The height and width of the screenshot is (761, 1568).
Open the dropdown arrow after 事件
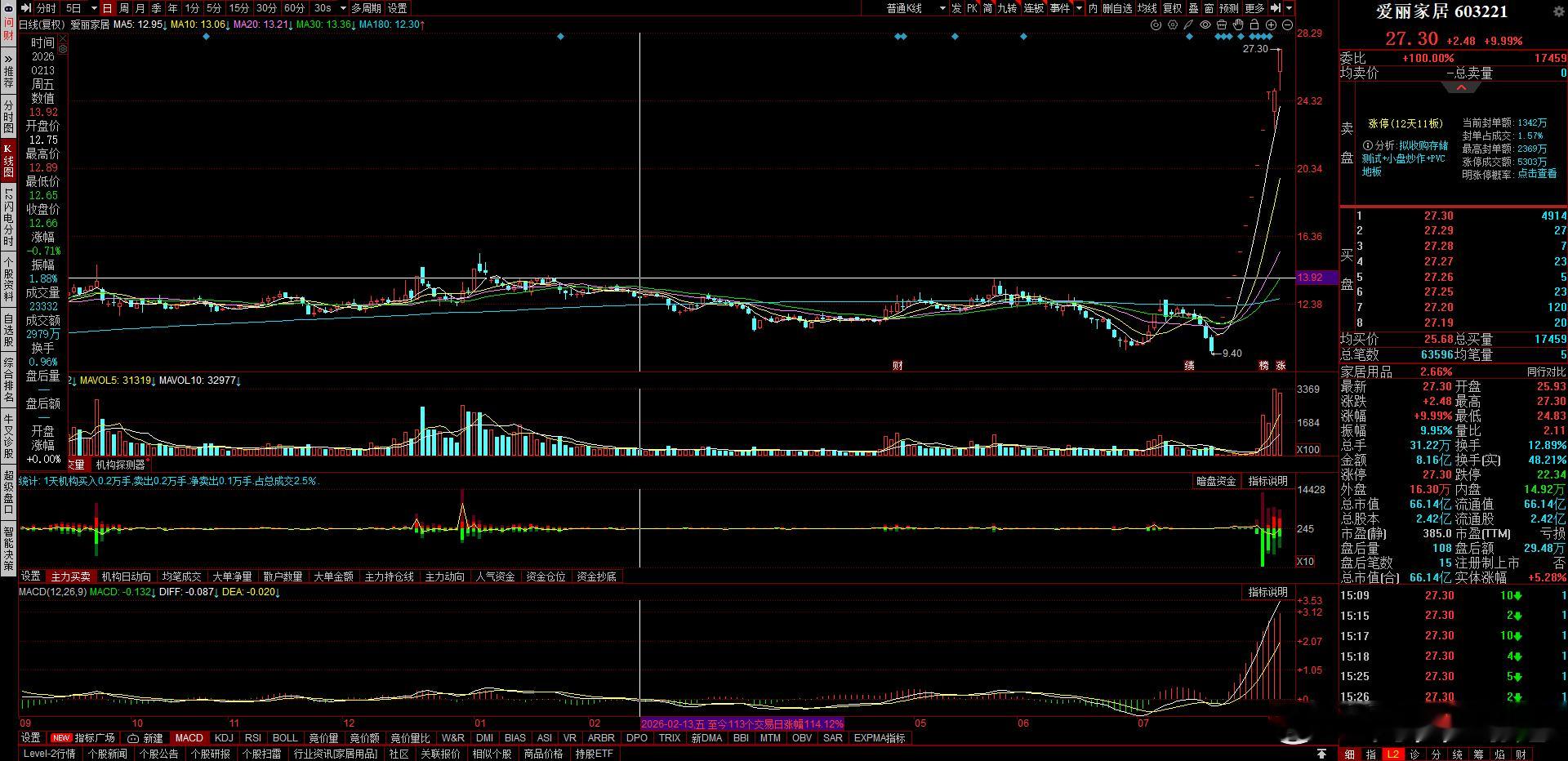1079,8
